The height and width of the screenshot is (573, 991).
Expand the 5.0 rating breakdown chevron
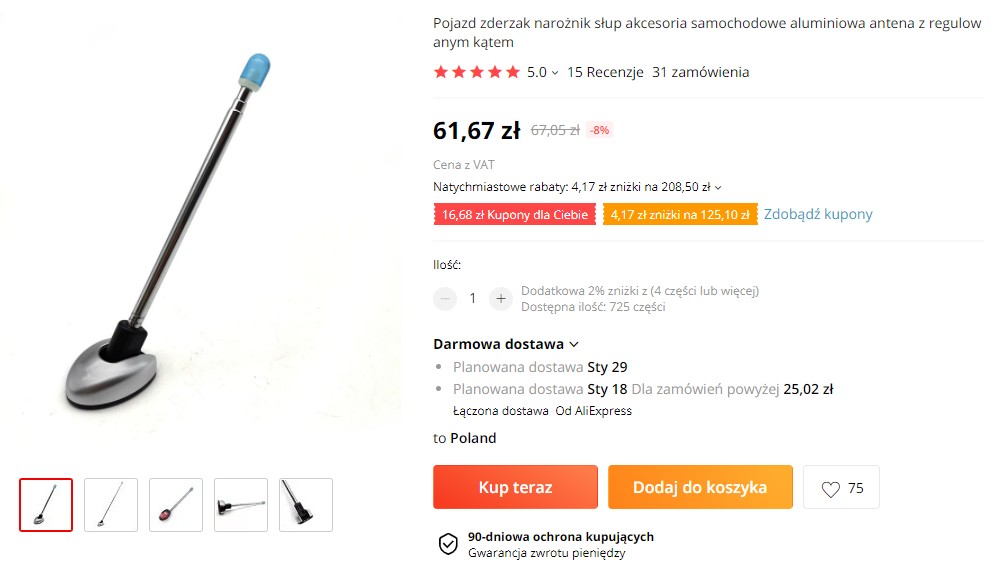[555, 73]
